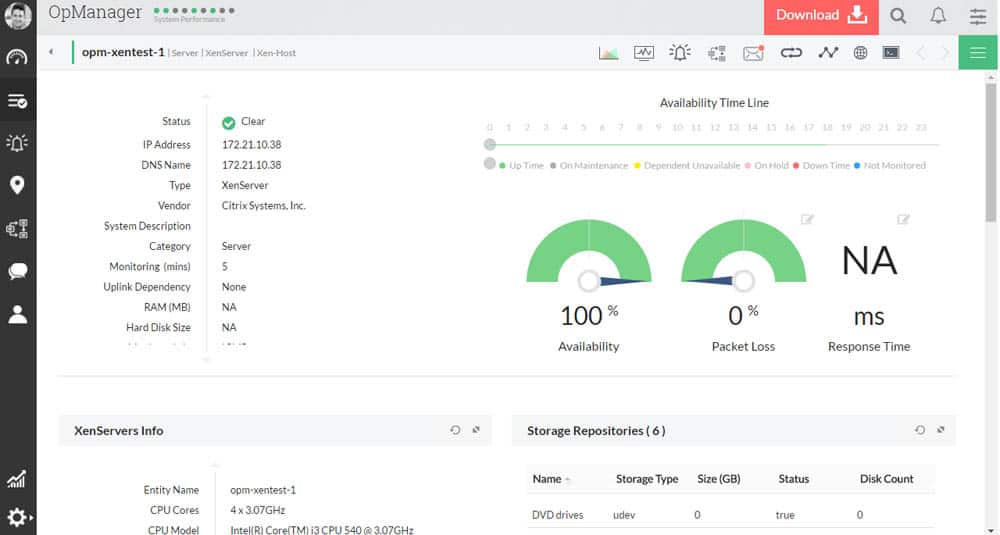Open the performance monitor screen icon

pyautogui.click(x=643, y=53)
